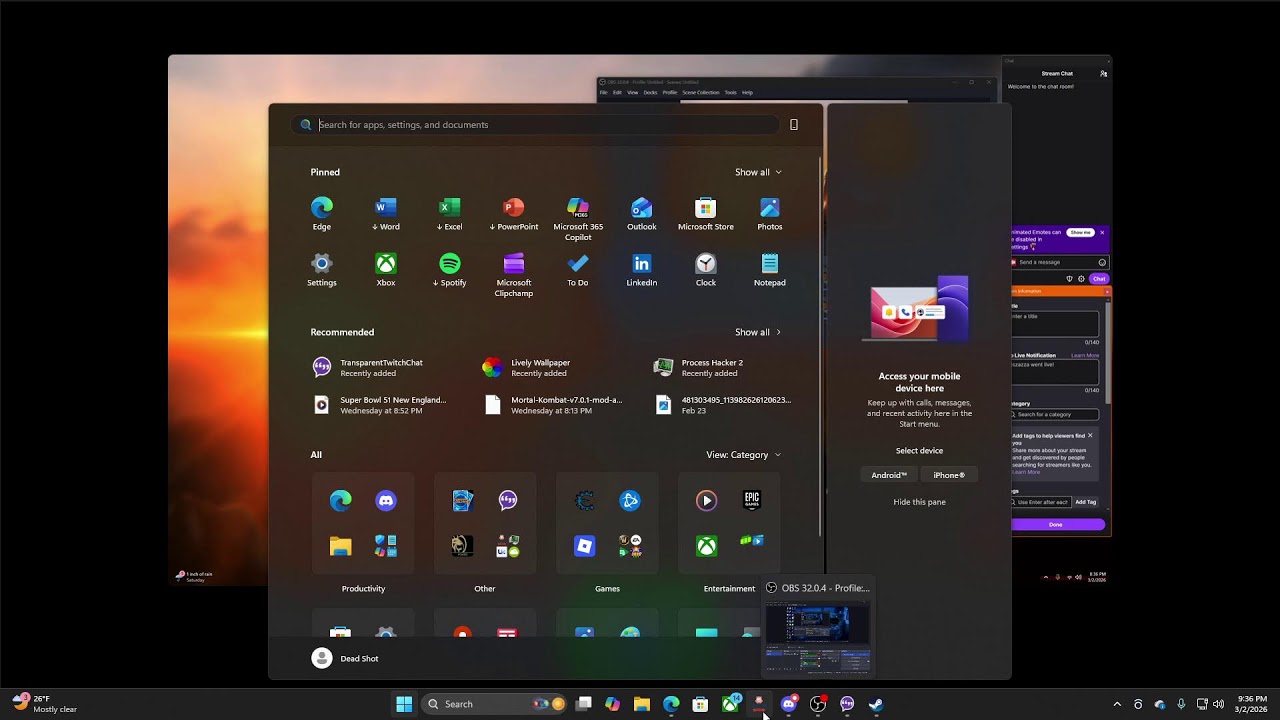The height and width of the screenshot is (720, 1280).
Task: Open the volume control in system tray
Action: pos(1218,704)
